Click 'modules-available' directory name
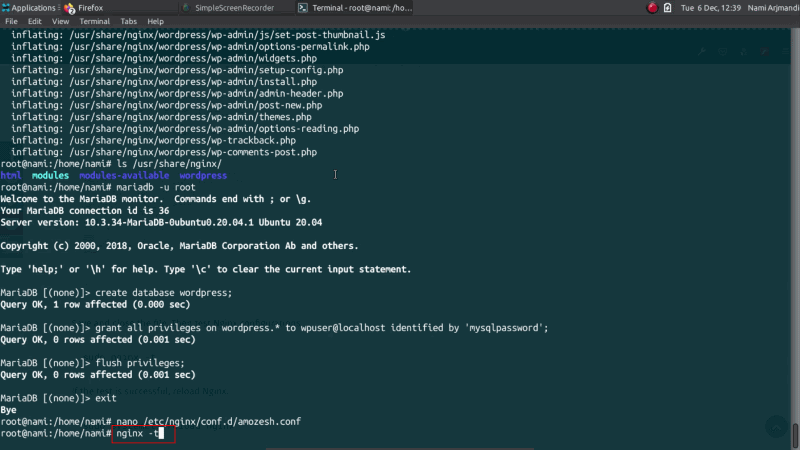This screenshot has width=800, height=450. coord(124,176)
